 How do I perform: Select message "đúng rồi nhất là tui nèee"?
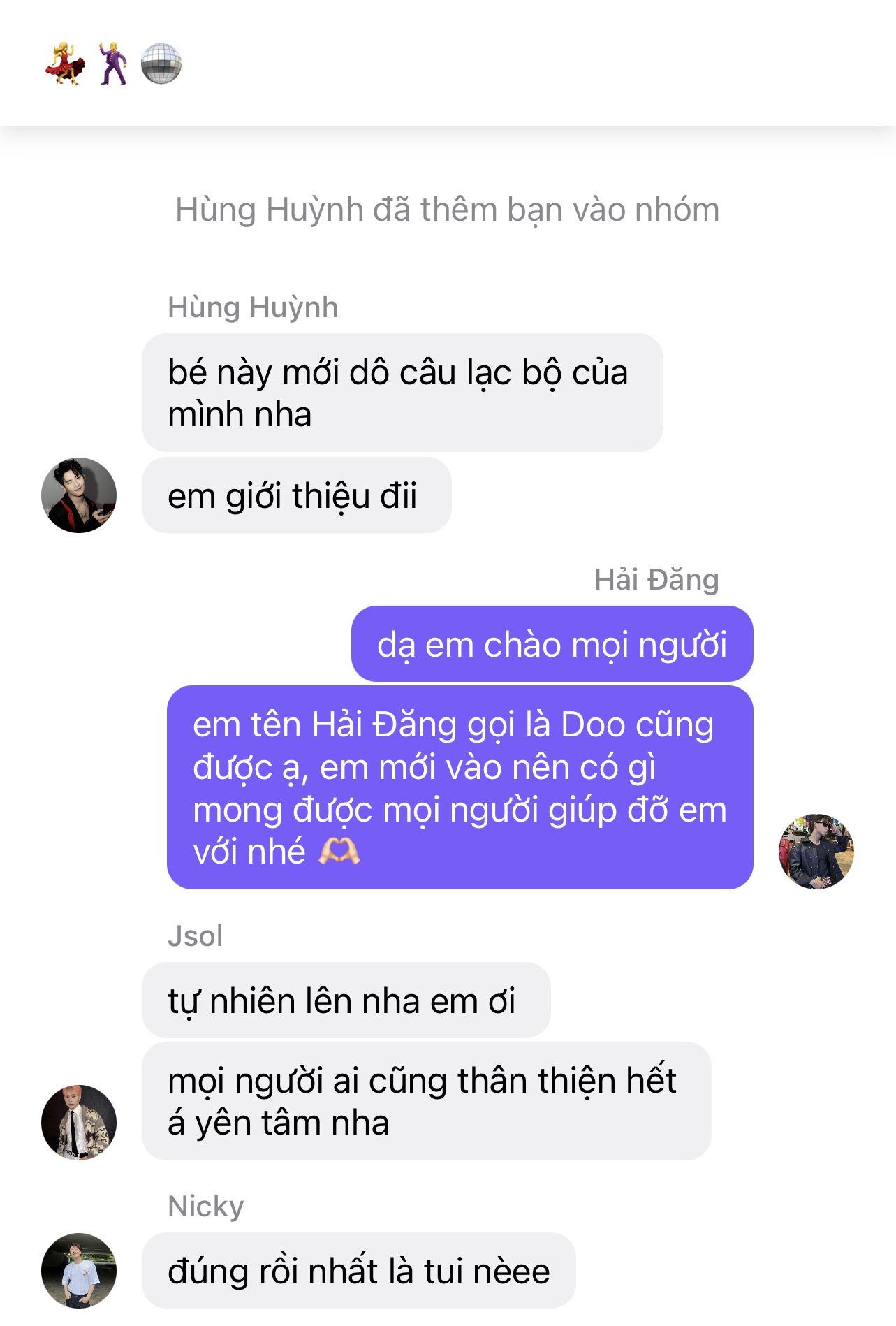coord(359,1270)
